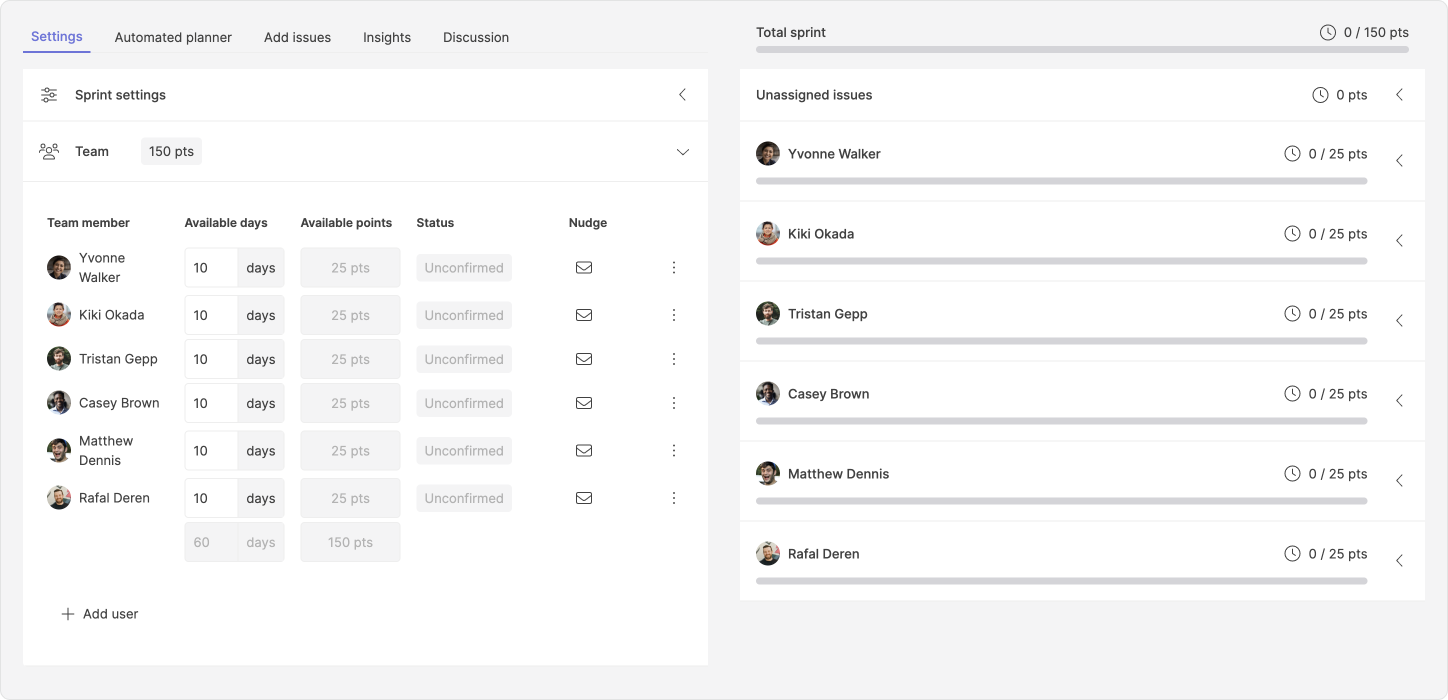Image resolution: width=1448 pixels, height=700 pixels.
Task: Collapse the Team section chevron
Action: coord(682,152)
